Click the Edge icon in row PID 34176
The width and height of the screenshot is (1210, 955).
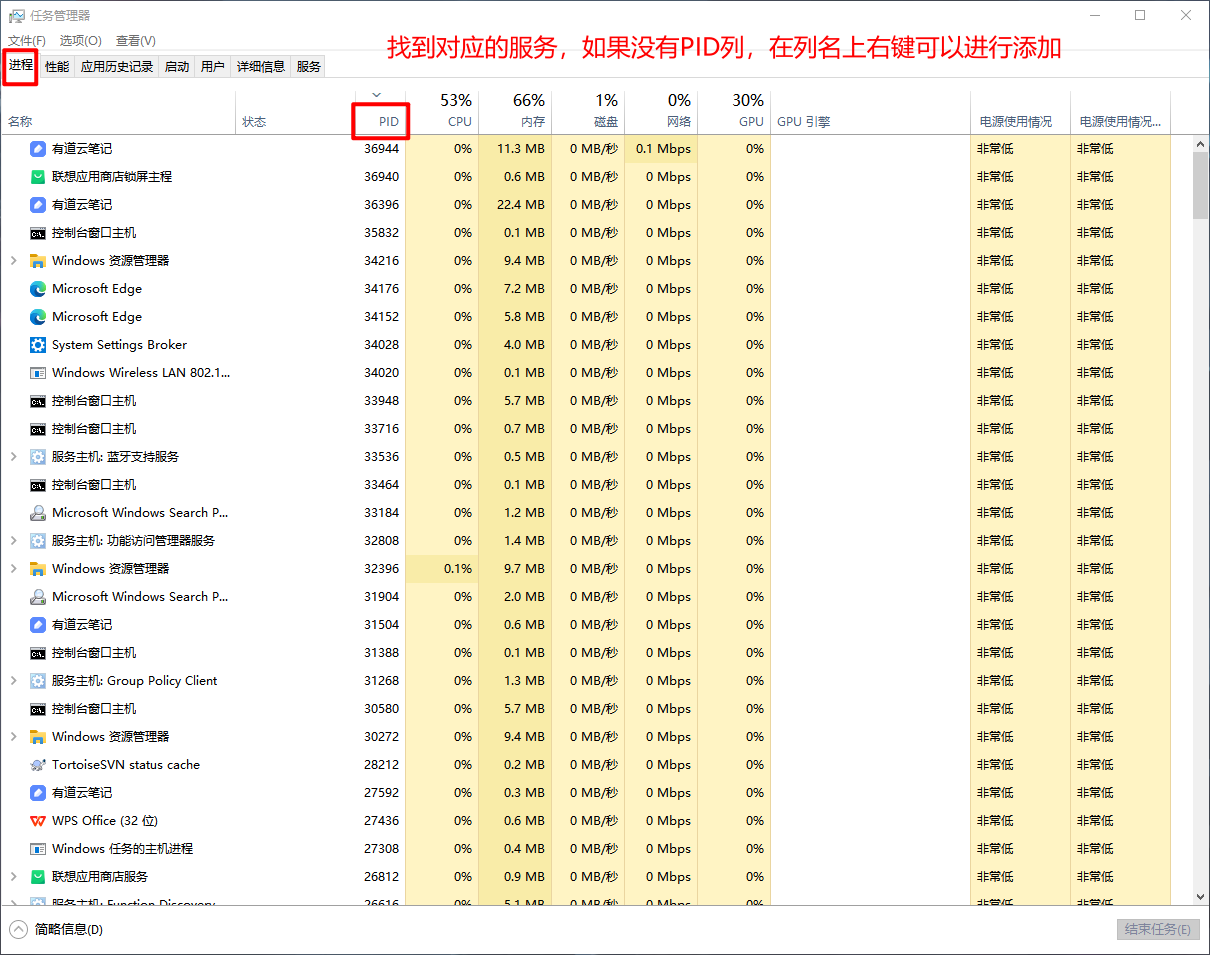pos(38,288)
